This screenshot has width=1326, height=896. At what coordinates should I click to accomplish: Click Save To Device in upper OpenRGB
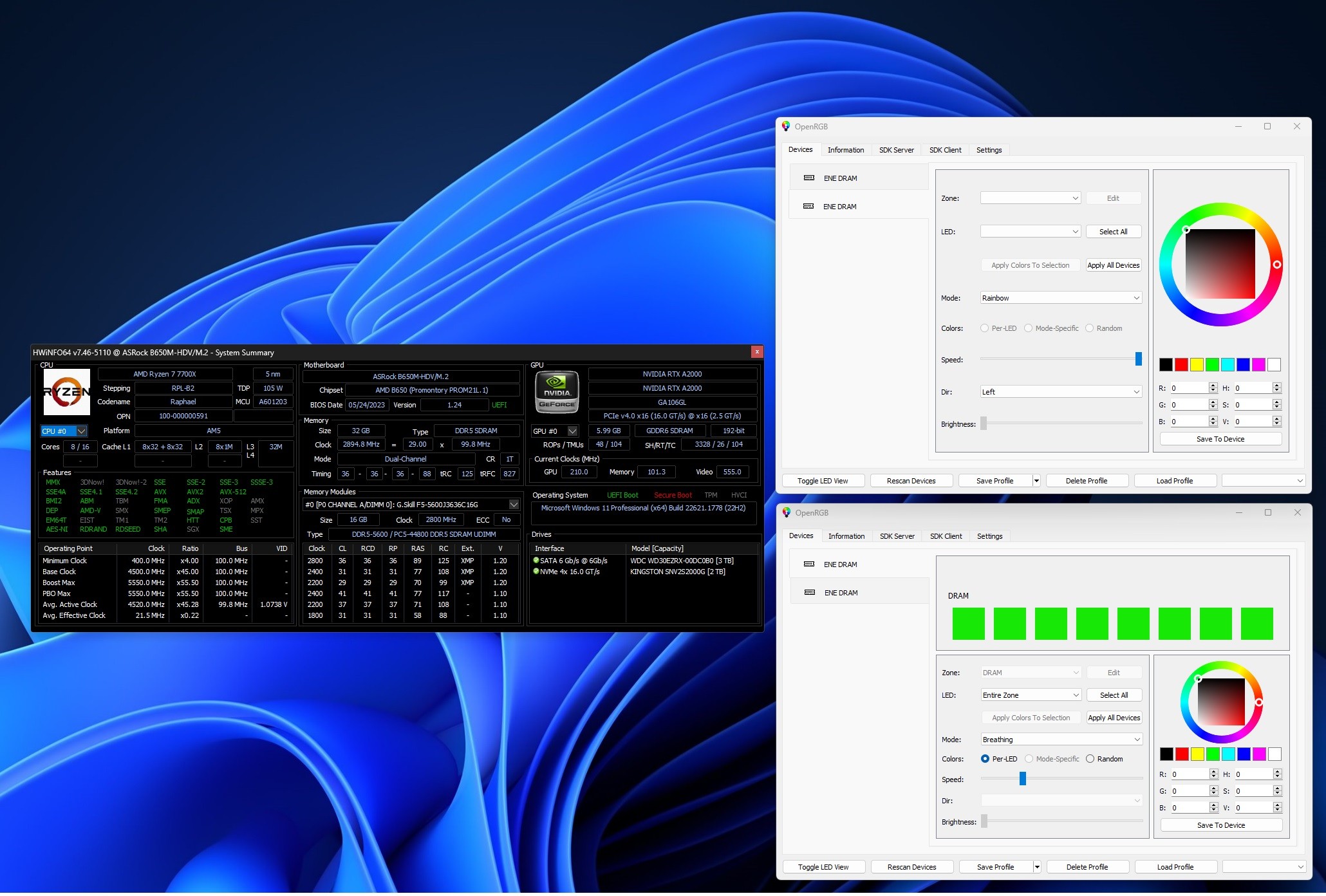pyautogui.click(x=1220, y=439)
